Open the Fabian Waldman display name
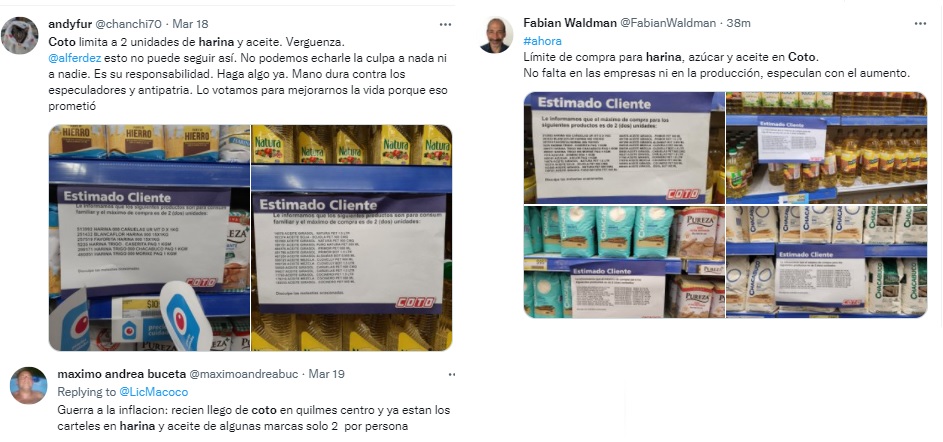This screenshot has height=442, width=943. pos(570,23)
